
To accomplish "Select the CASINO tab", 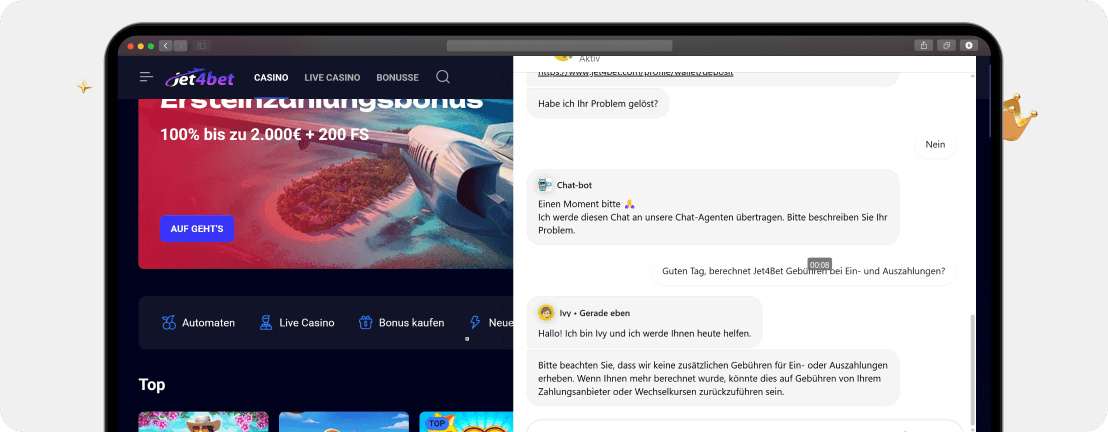I will (x=271, y=78).
